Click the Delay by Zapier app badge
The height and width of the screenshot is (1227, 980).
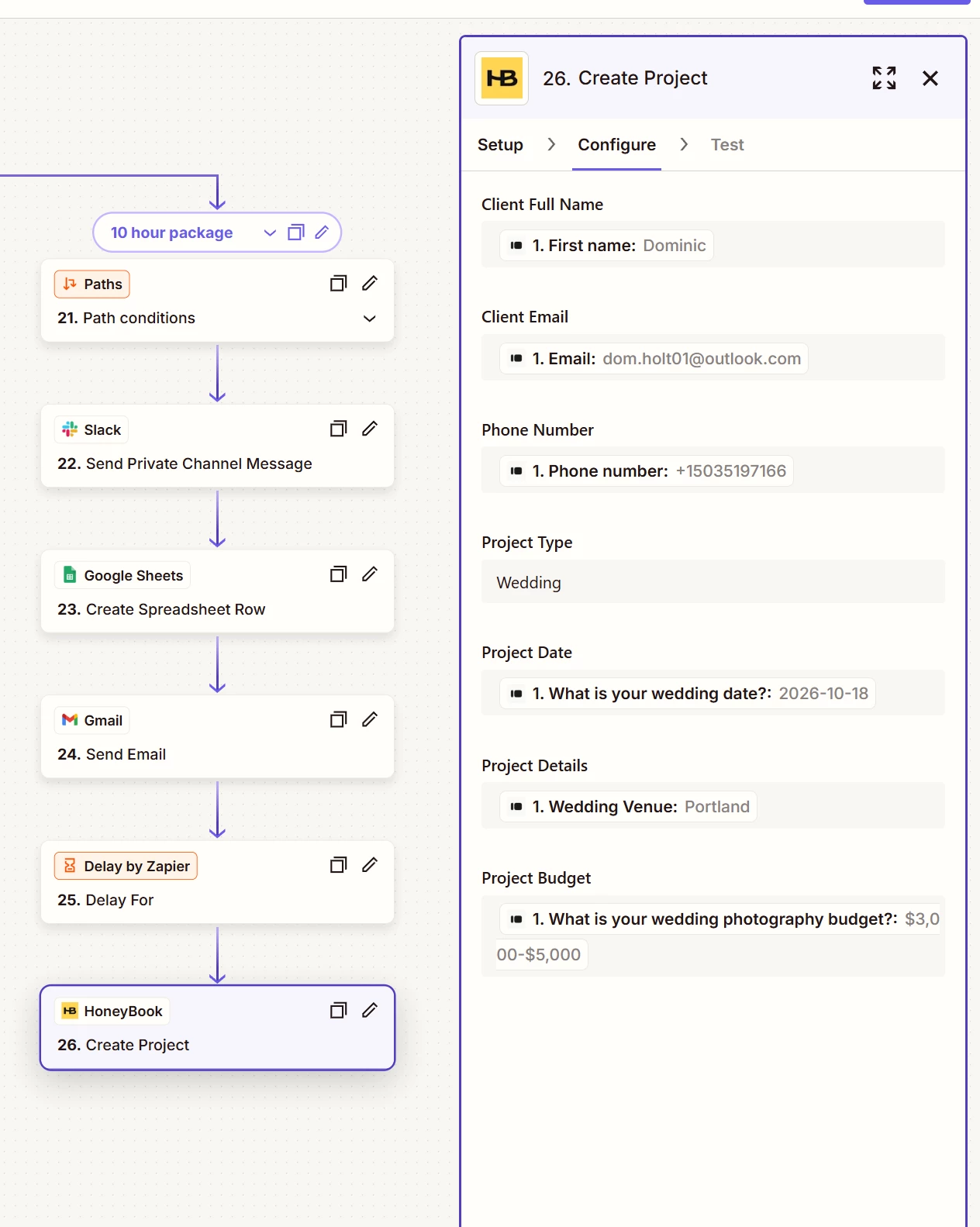click(126, 866)
